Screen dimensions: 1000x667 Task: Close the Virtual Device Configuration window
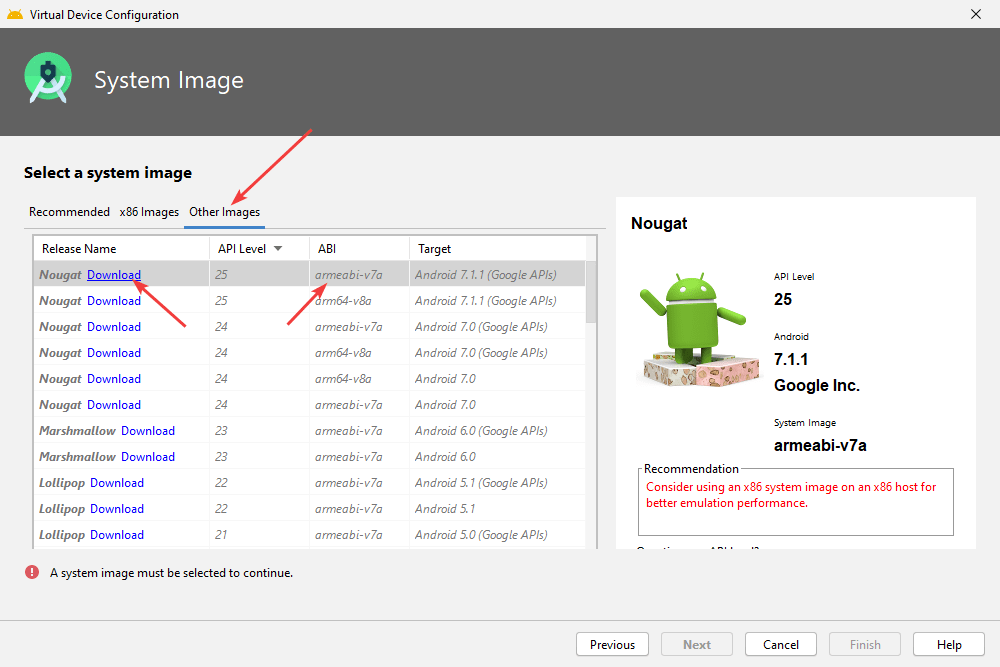975,14
